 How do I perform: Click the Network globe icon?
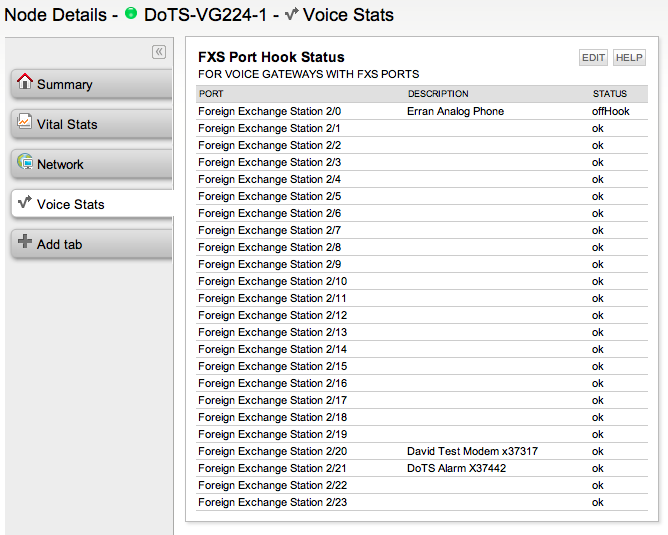25,163
